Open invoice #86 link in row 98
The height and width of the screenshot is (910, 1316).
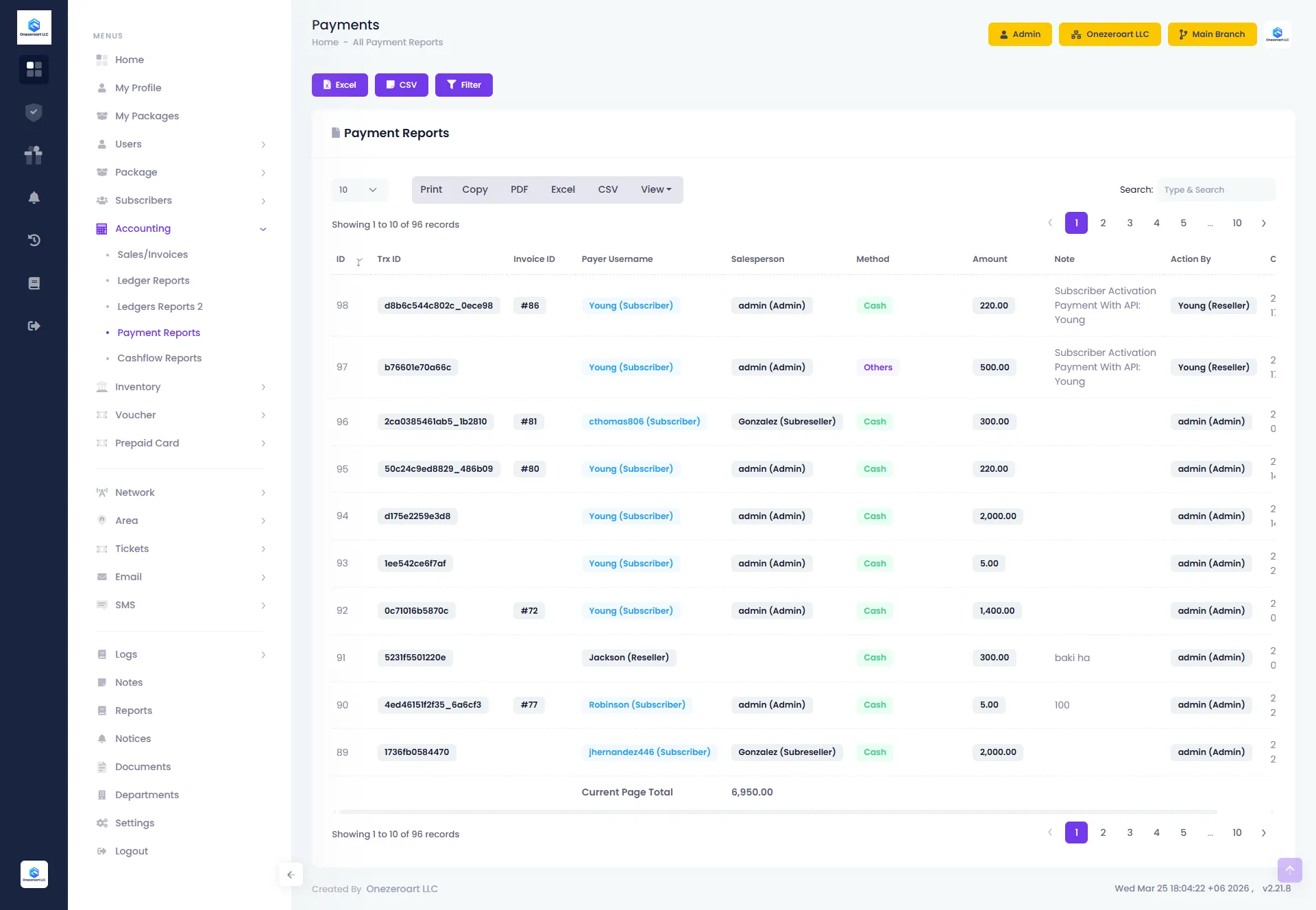[x=528, y=305]
